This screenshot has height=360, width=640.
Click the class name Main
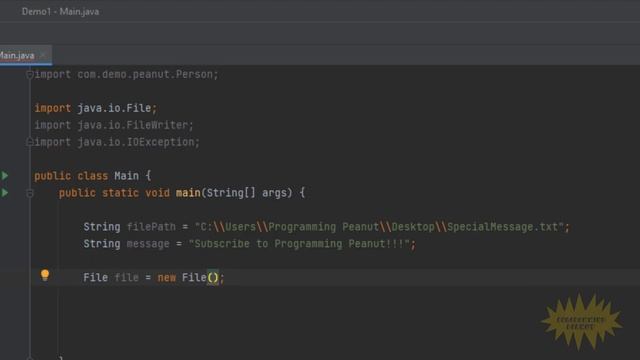coord(127,176)
